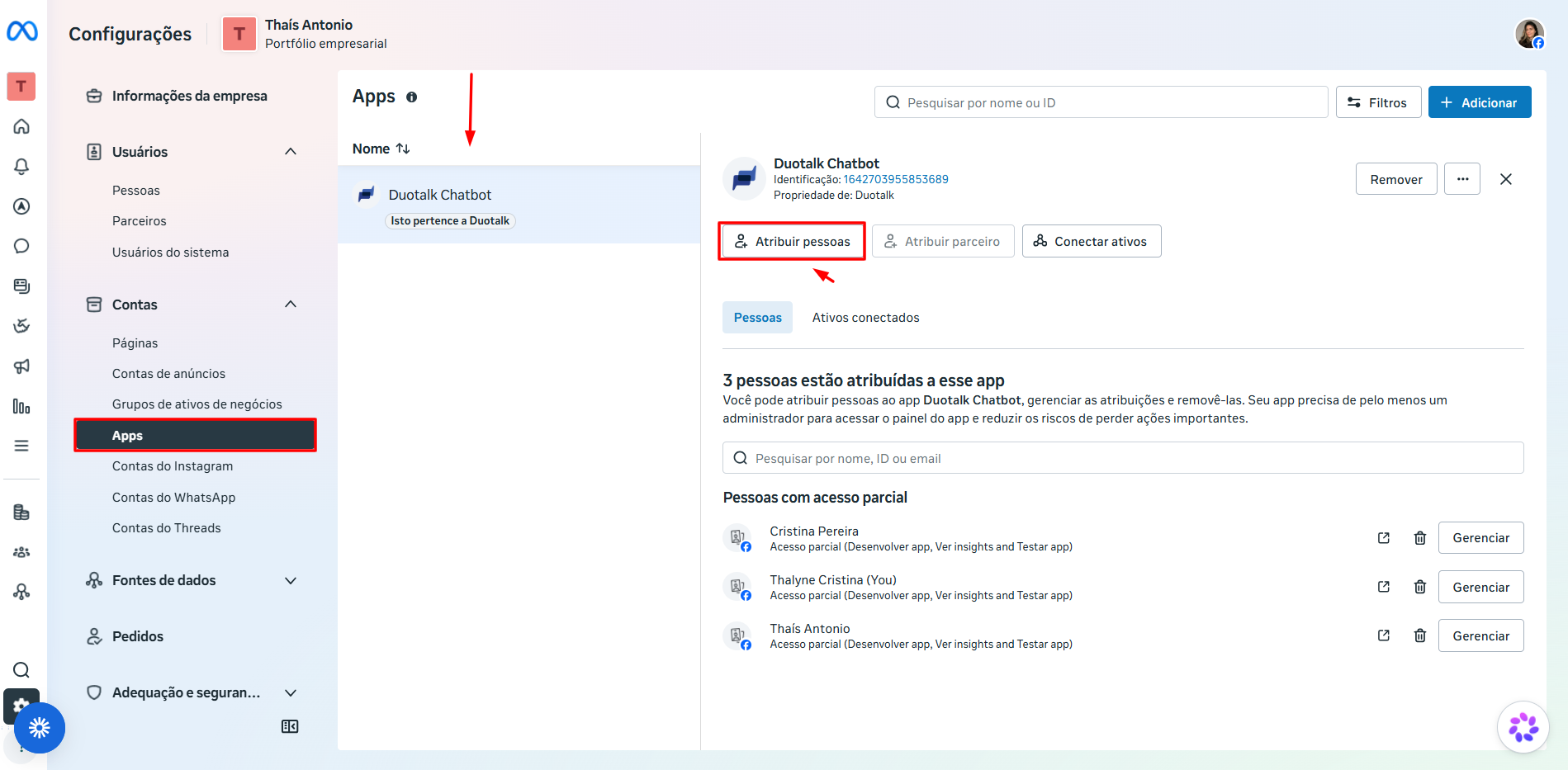Delete Cristina Pereira with the trash icon
Viewport: 1568px width, 770px height.
point(1420,538)
